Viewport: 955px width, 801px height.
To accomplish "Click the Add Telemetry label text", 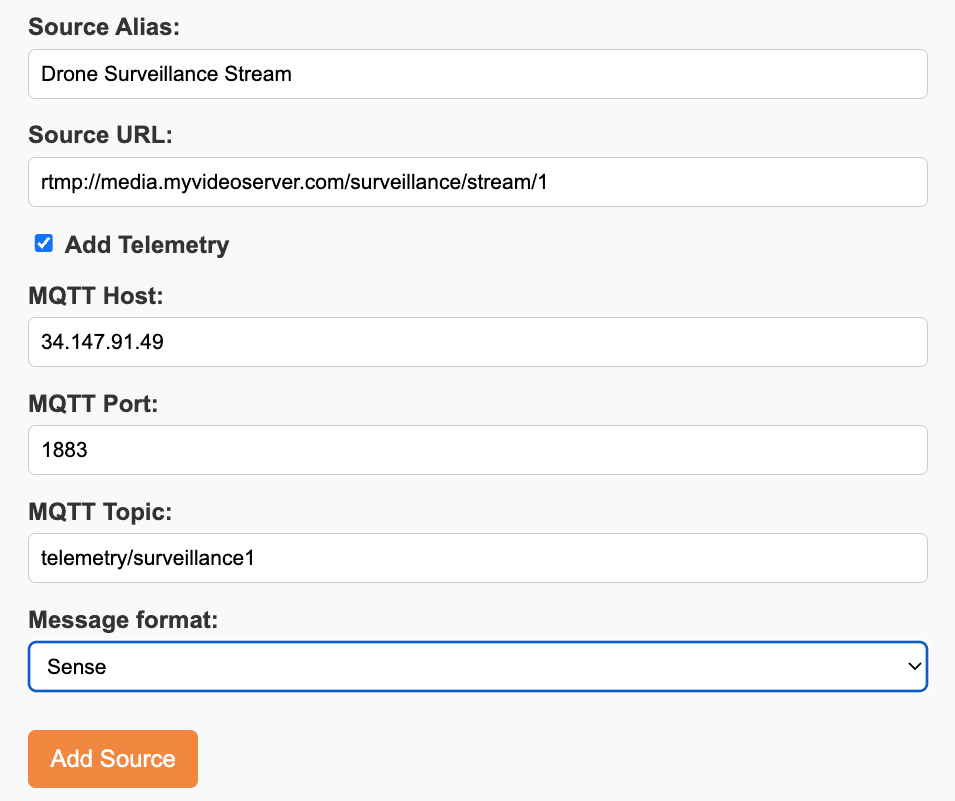I will point(147,245).
